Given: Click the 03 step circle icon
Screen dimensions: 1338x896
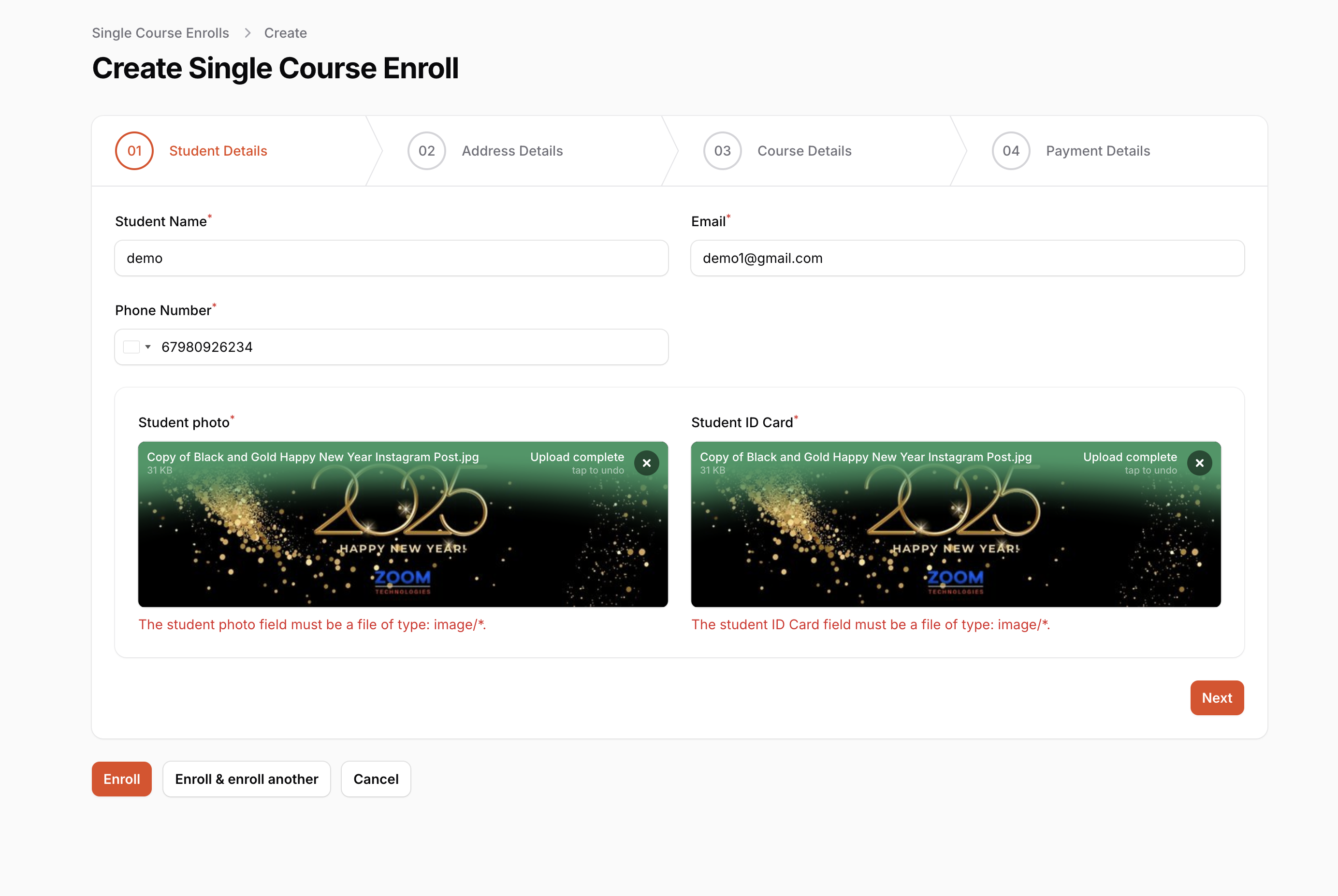Looking at the screenshot, I should (722, 151).
